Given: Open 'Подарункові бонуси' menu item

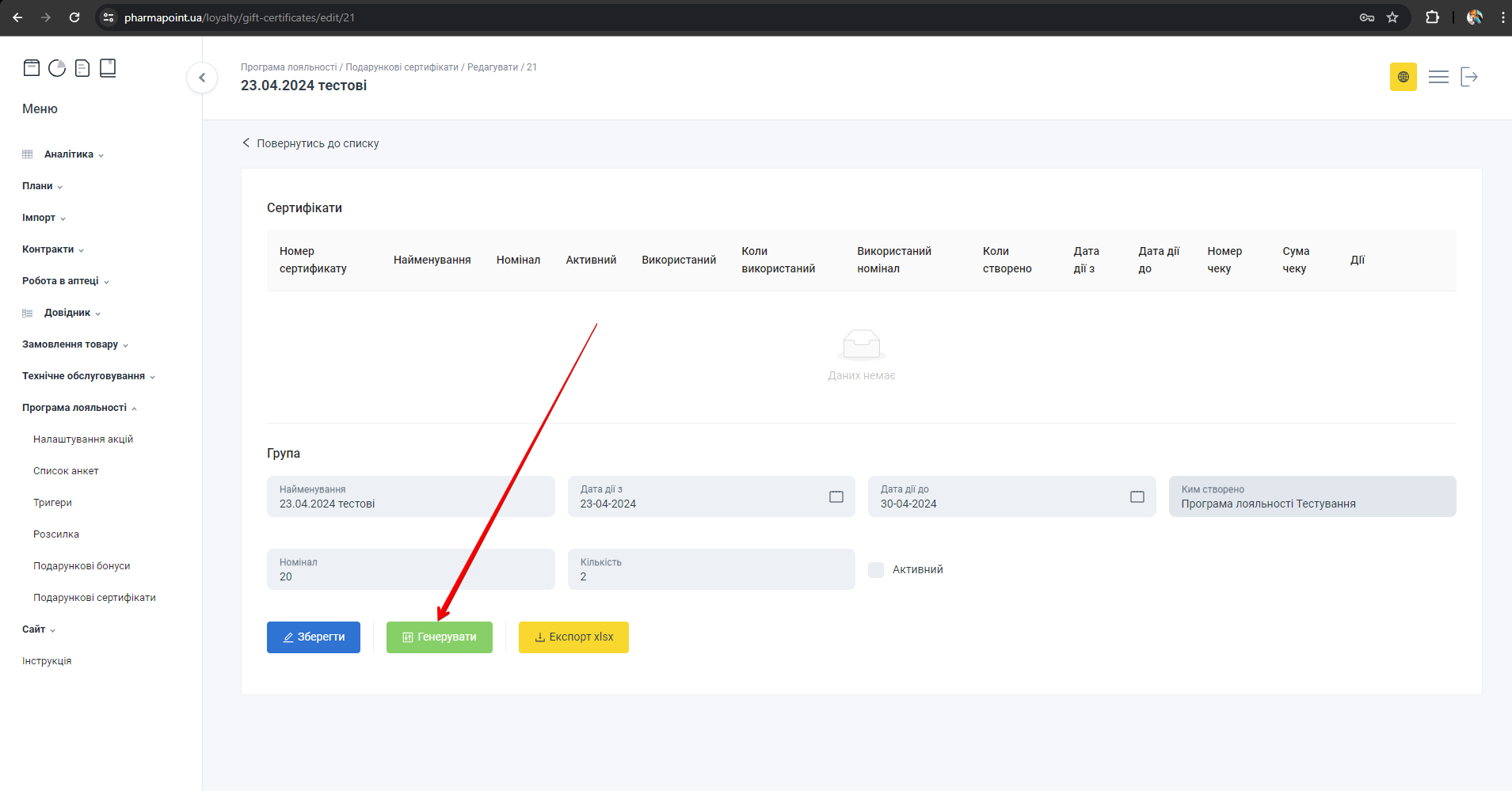Looking at the screenshot, I should (82, 566).
